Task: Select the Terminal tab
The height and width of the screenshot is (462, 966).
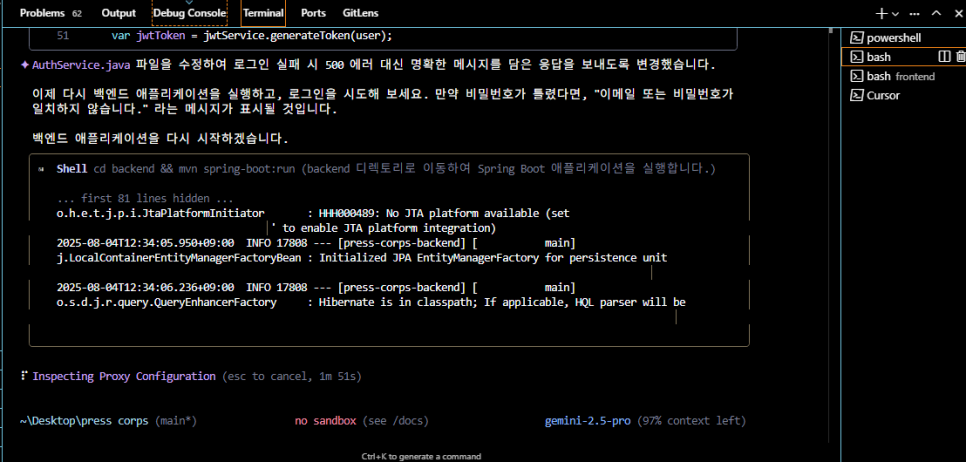Action: [263, 13]
